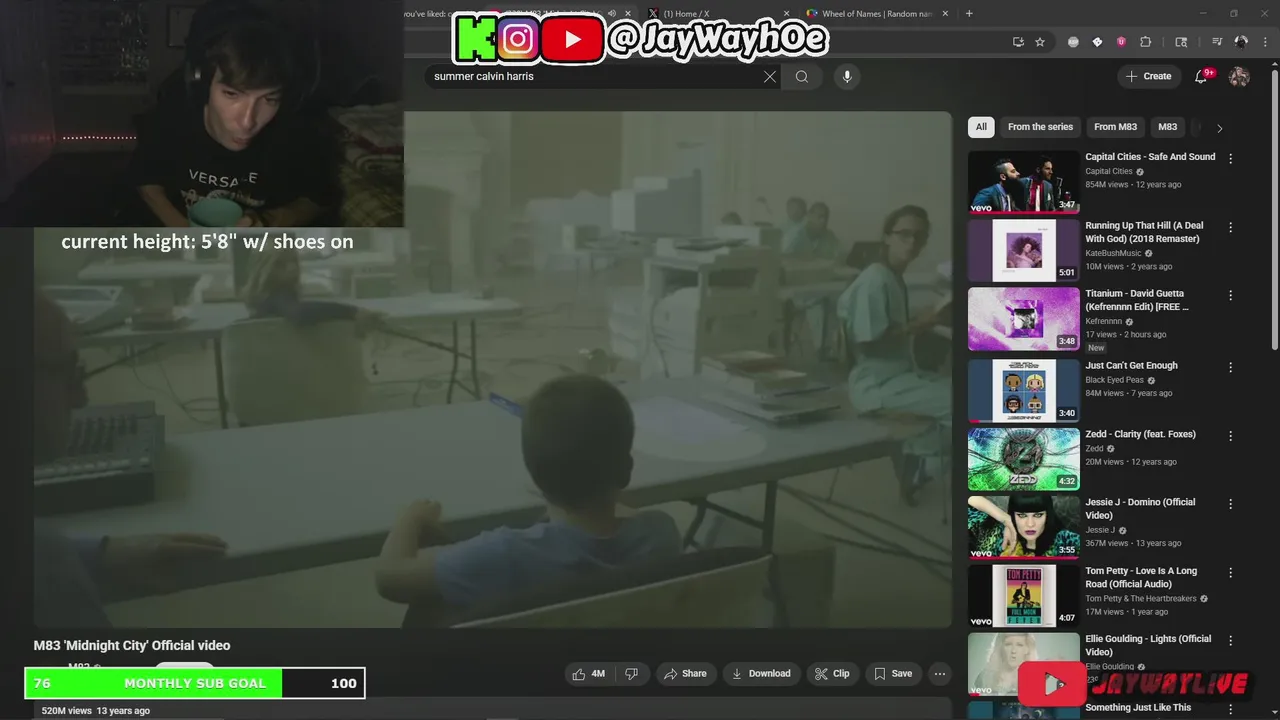Viewport: 1280px width, 720px height.
Task: Select the From the series chip
Action: (x=1040, y=127)
